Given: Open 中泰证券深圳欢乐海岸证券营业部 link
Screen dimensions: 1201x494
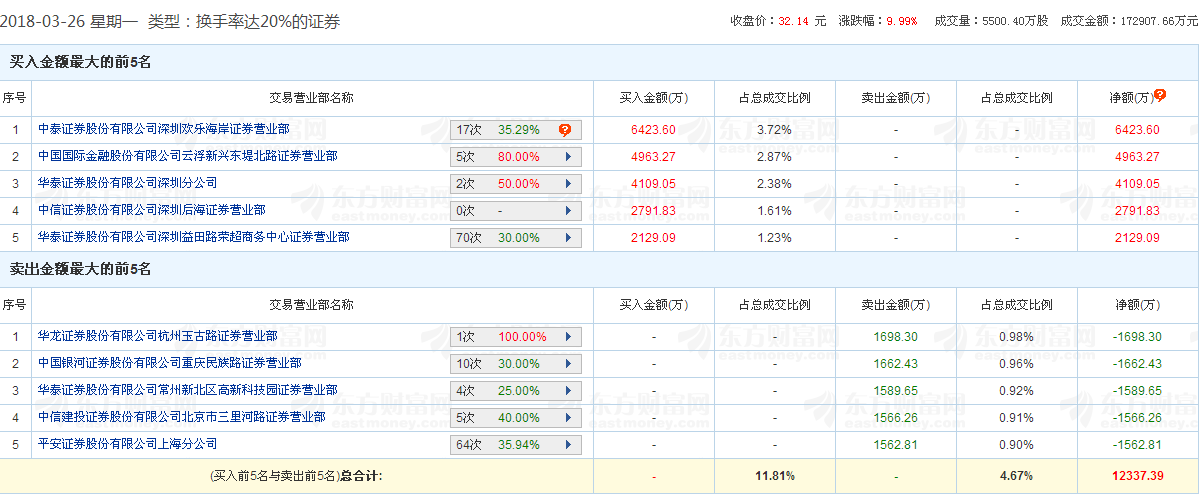Looking at the screenshot, I should pyautogui.click(x=163, y=129).
